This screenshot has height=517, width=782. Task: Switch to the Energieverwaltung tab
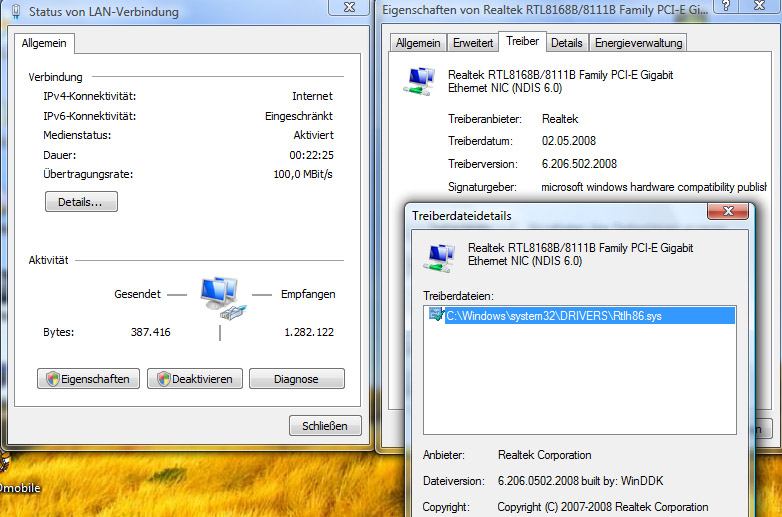pyautogui.click(x=638, y=43)
